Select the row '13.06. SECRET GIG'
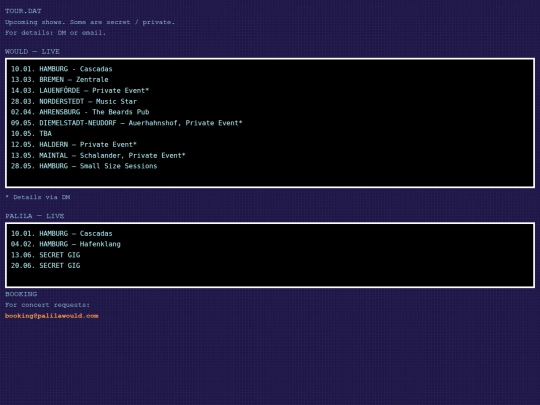540x405 pixels. pos(45,255)
